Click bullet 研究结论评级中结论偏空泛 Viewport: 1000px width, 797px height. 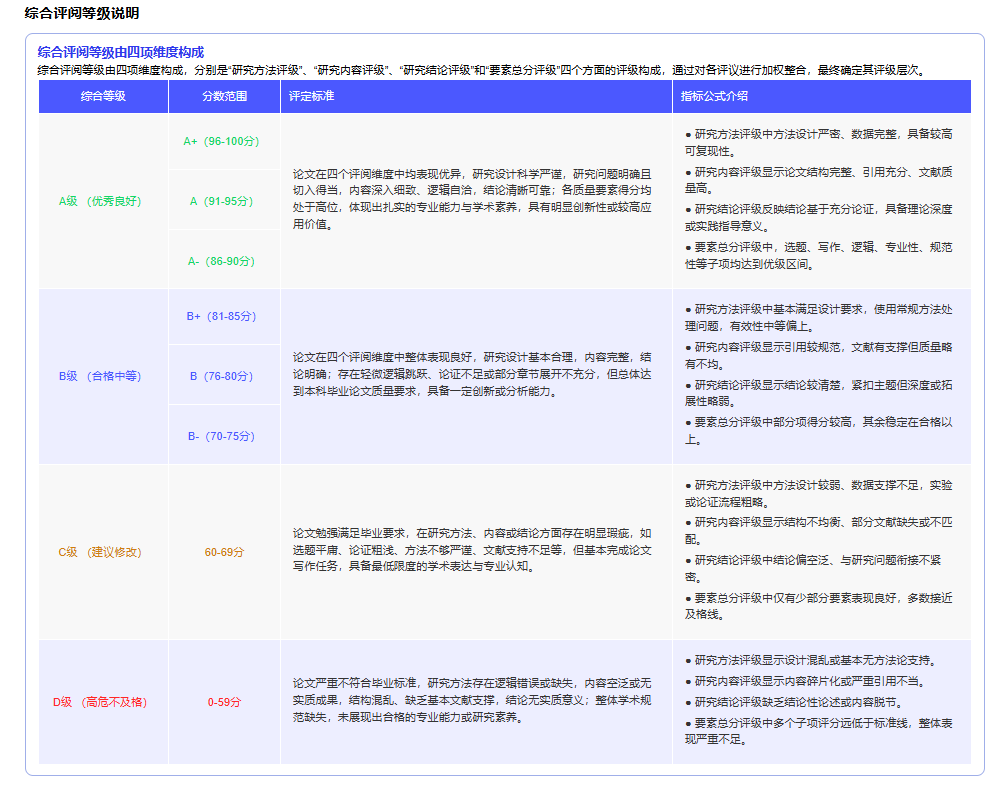(x=813, y=569)
